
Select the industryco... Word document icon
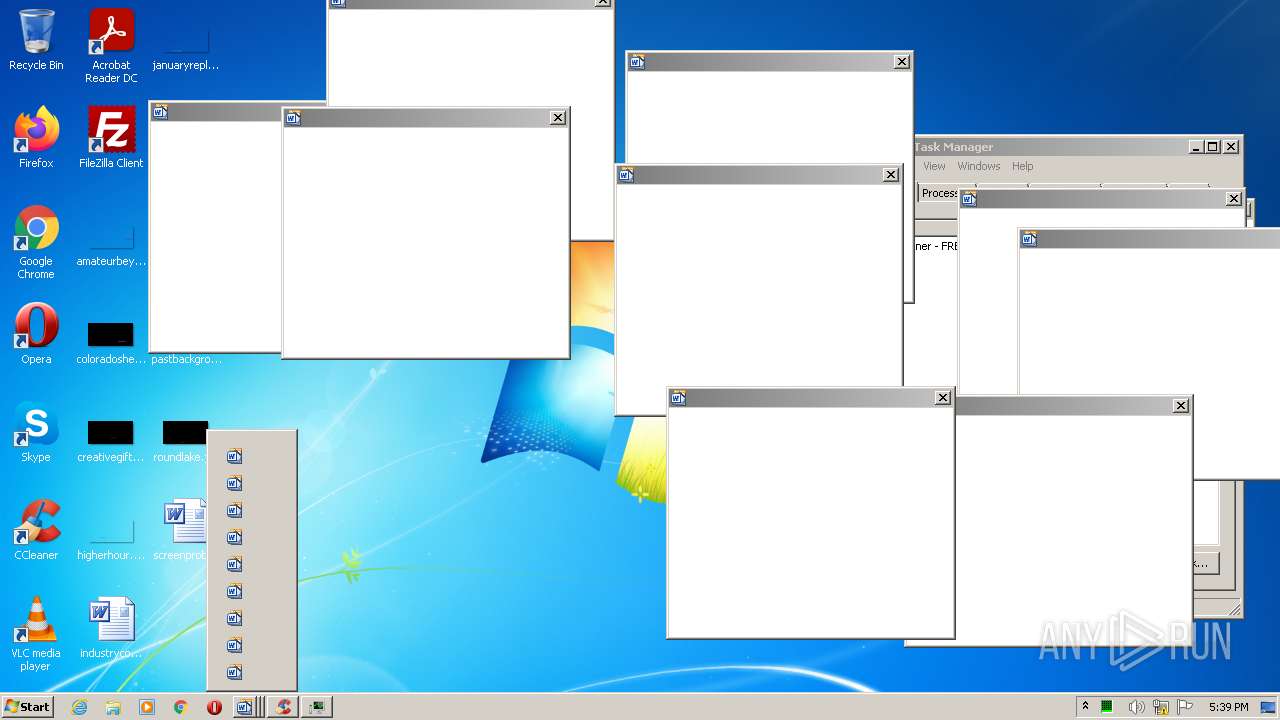(111, 628)
